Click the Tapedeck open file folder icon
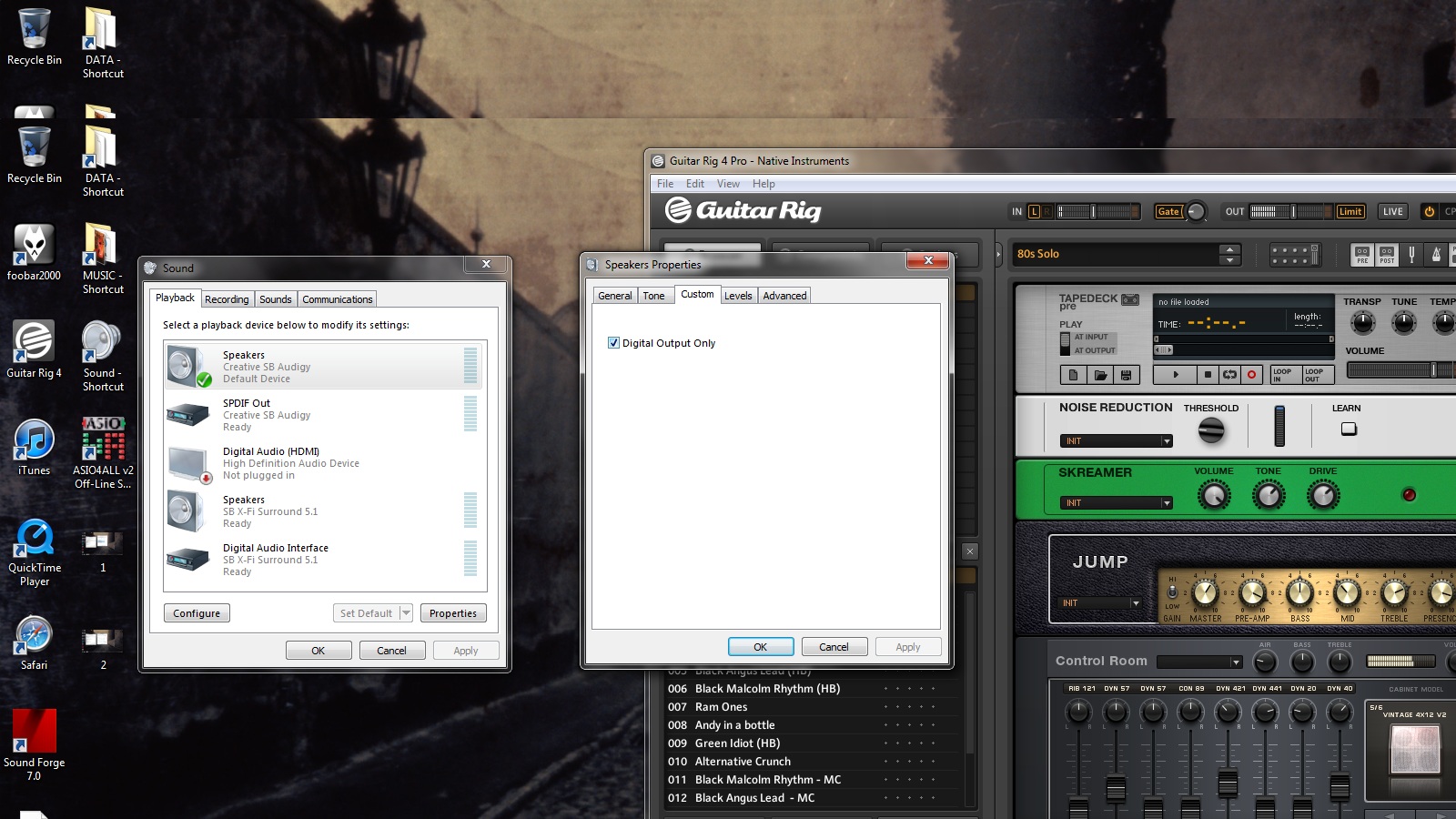This screenshot has height=819, width=1456. pos(1100,374)
